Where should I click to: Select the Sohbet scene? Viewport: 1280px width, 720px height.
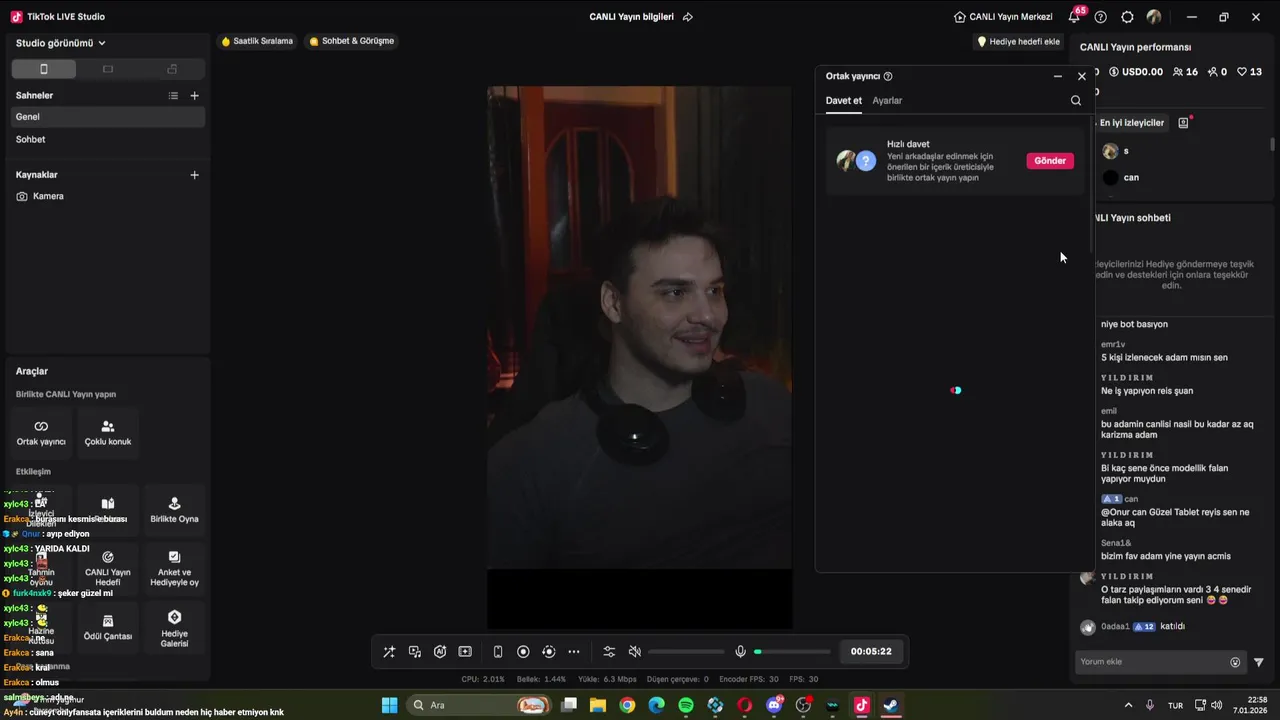(108, 140)
